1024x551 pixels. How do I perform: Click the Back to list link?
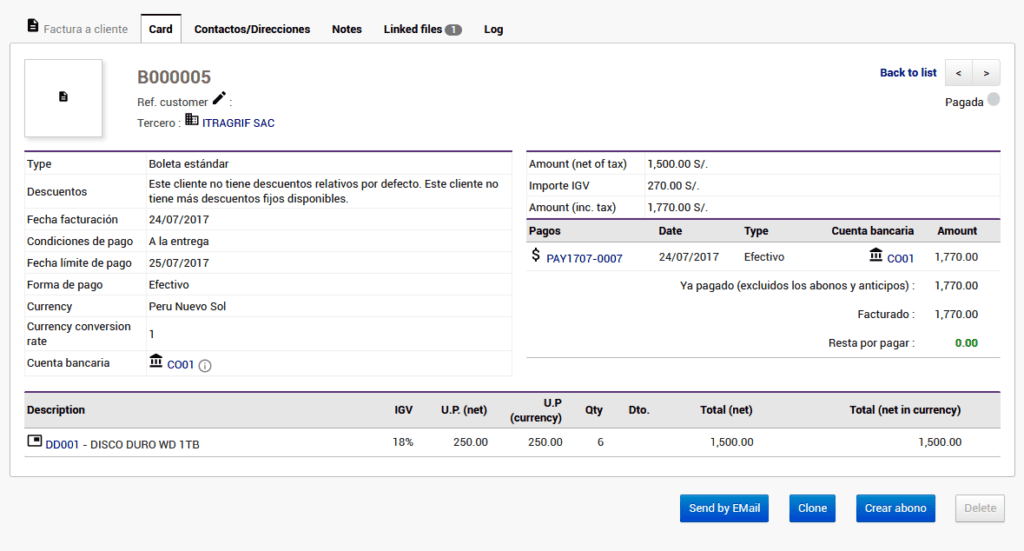[908, 73]
